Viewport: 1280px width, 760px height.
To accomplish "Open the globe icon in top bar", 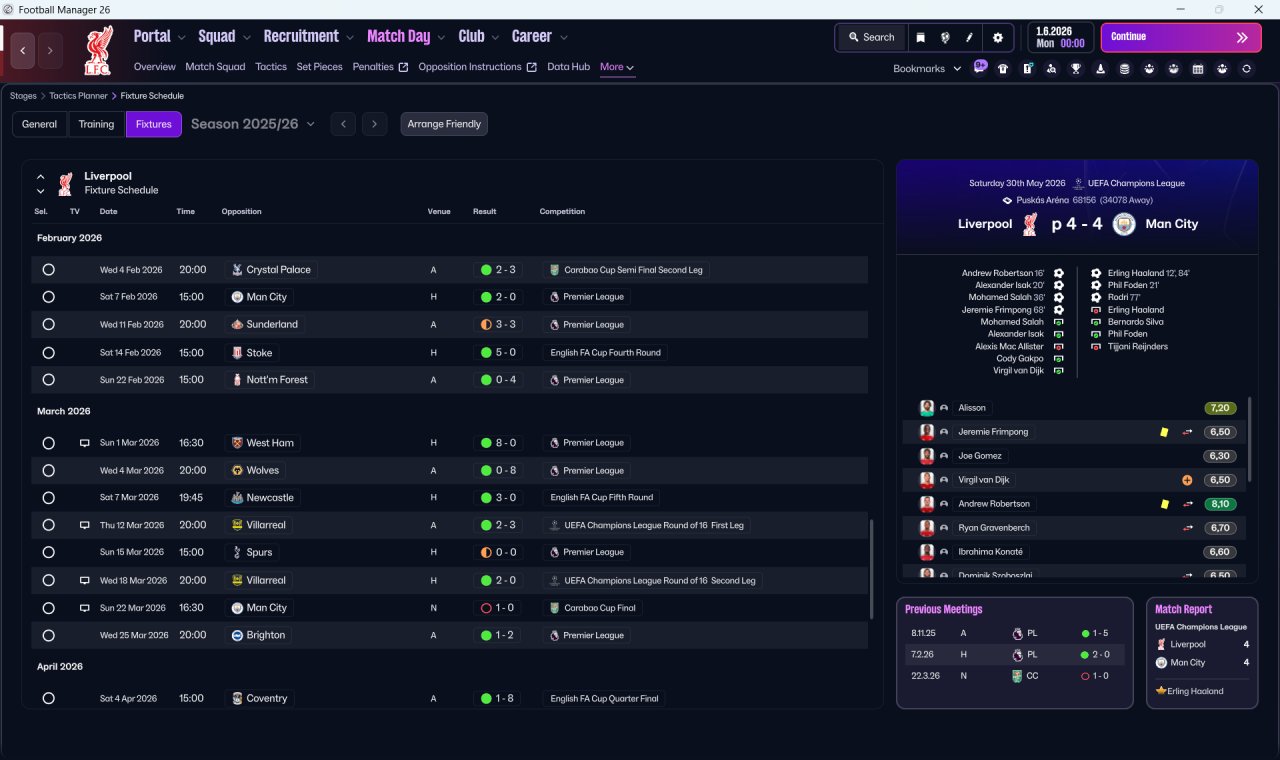I will click(x=945, y=37).
